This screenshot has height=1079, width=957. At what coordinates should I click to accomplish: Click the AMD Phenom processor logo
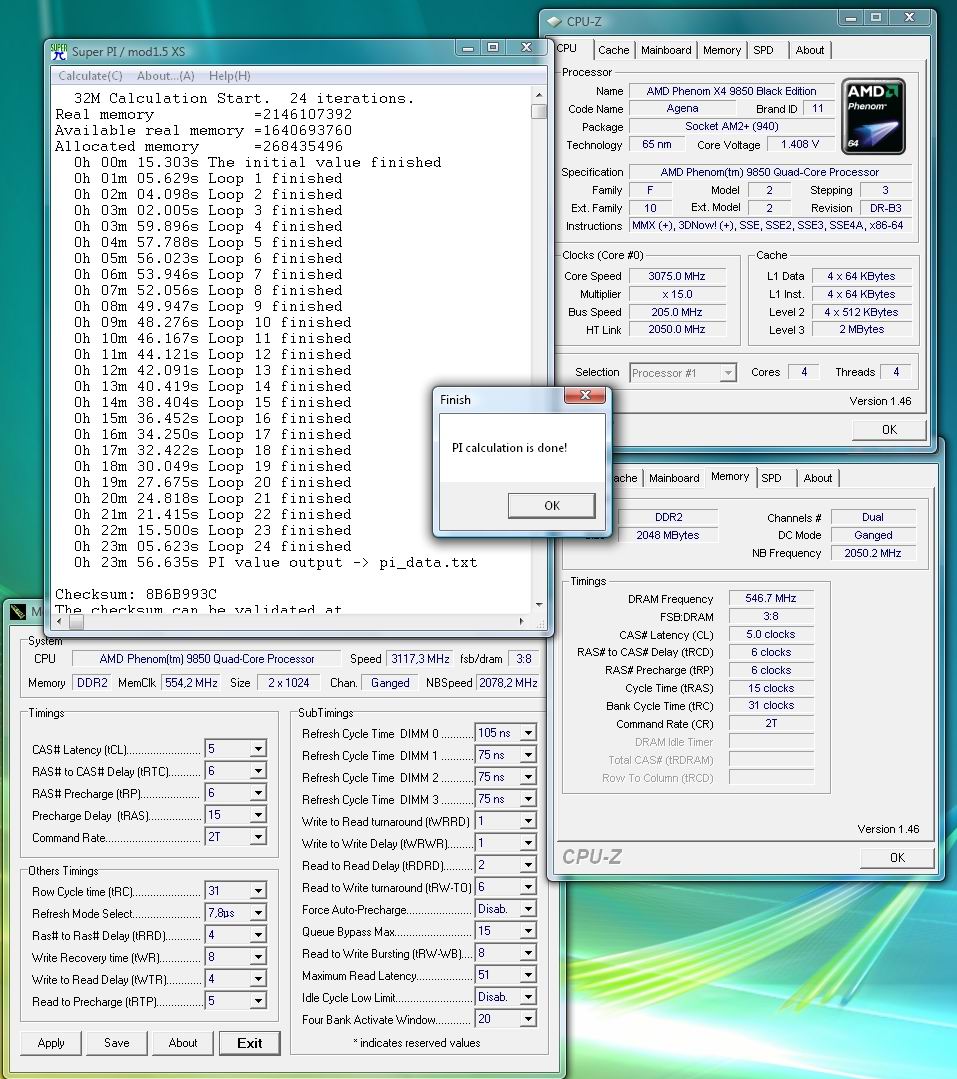pos(872,116)
